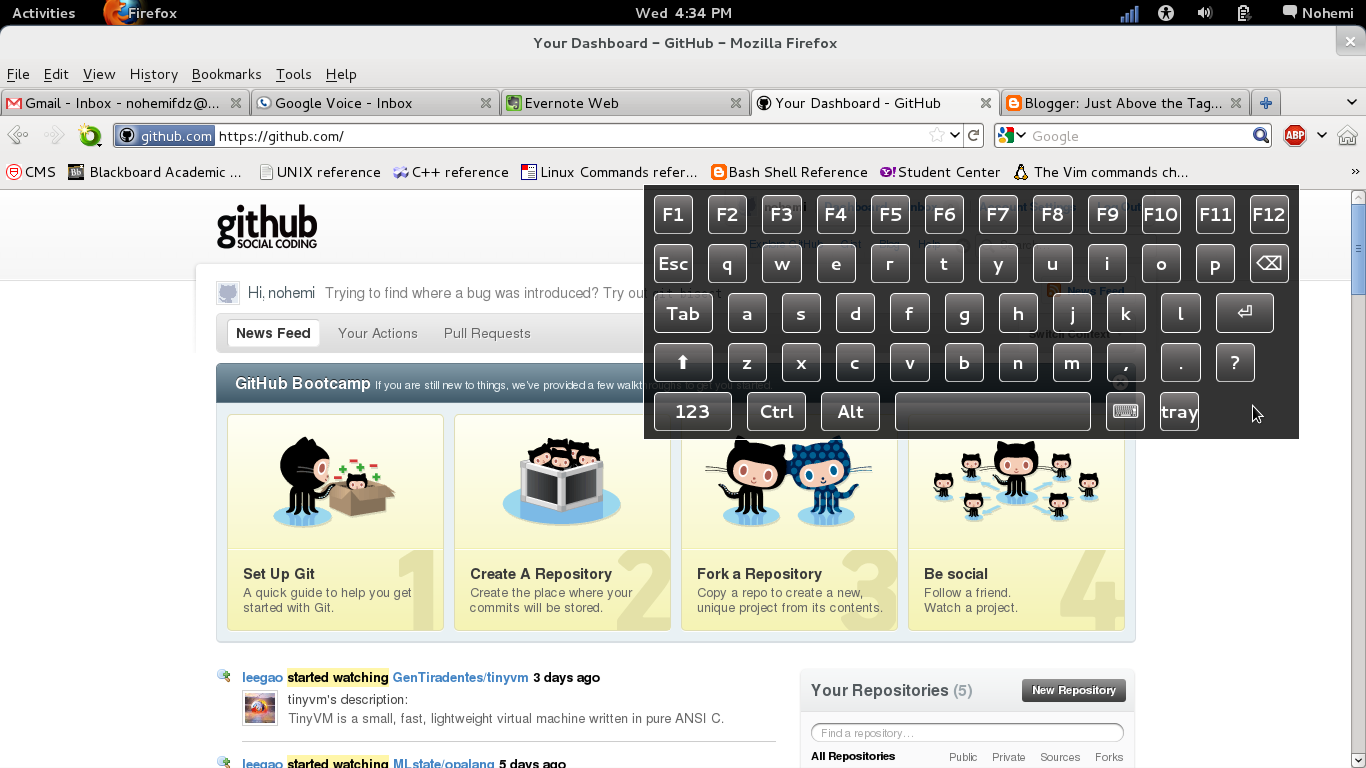The image size is (1366, 768).
Task: Click the New Repository button
Action: tap(1073, 690)
